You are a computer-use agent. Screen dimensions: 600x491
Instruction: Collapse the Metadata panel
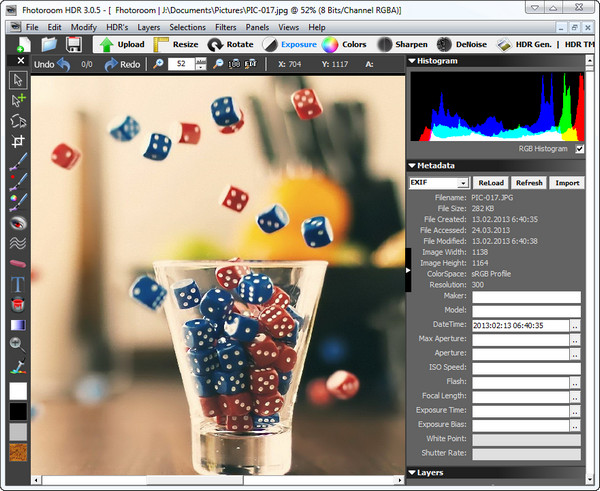[x=412, y=166]
